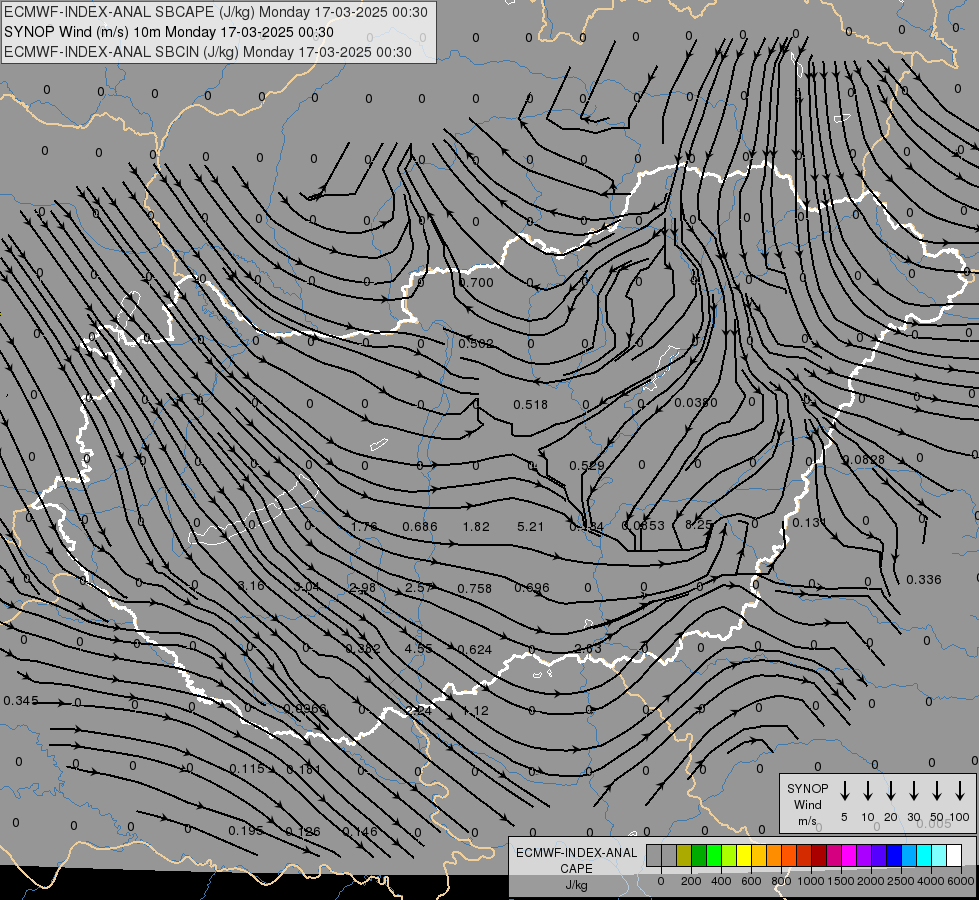The image size is (979, 900).
Task: Pick the pure yellow CAPE legend swatch
Action: pyautogui.click(x=744, y=856)
